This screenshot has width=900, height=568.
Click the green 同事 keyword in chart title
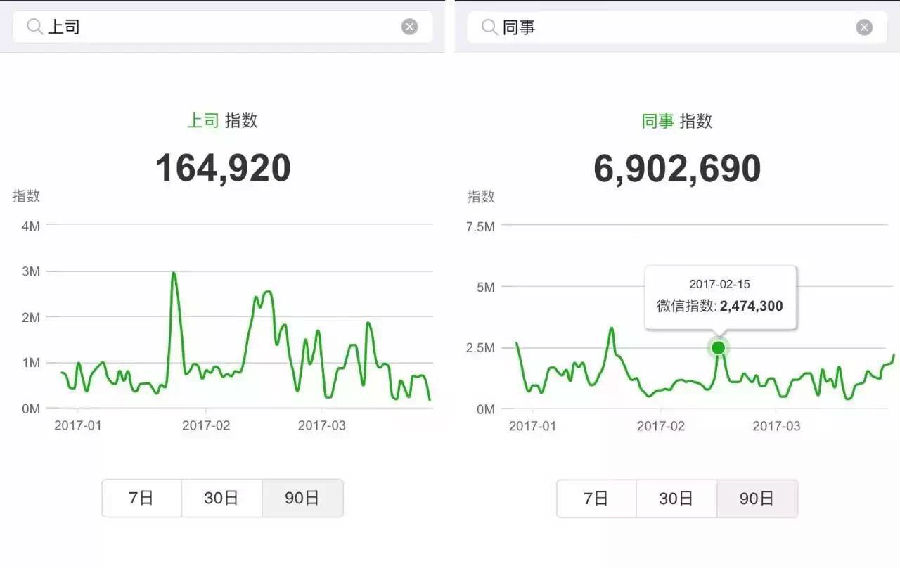657,121
